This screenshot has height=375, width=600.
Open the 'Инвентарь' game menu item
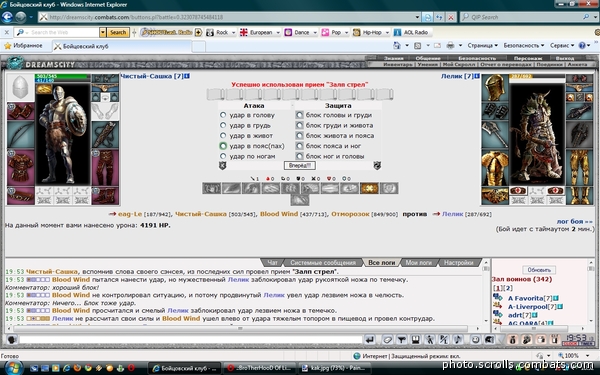coord(398,64)
